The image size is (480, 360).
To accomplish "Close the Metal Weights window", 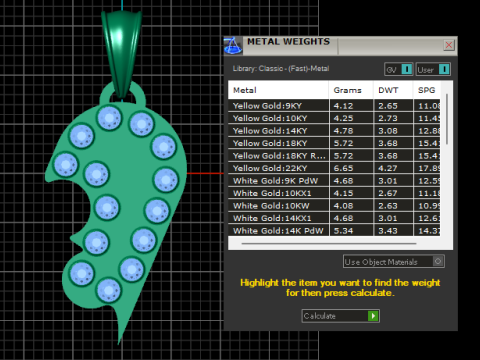I will 449,45.
